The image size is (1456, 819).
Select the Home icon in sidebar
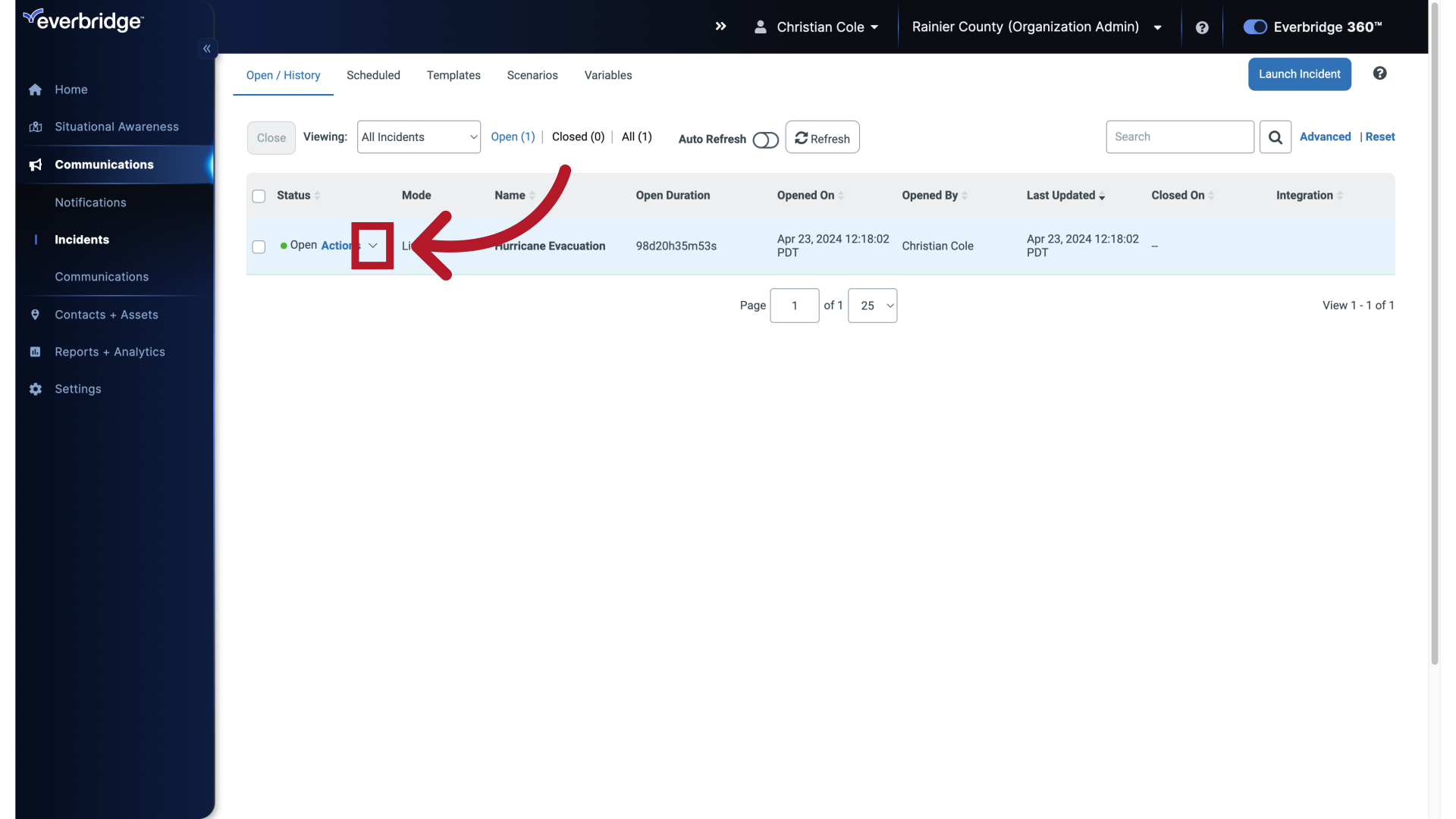point(35,89)
